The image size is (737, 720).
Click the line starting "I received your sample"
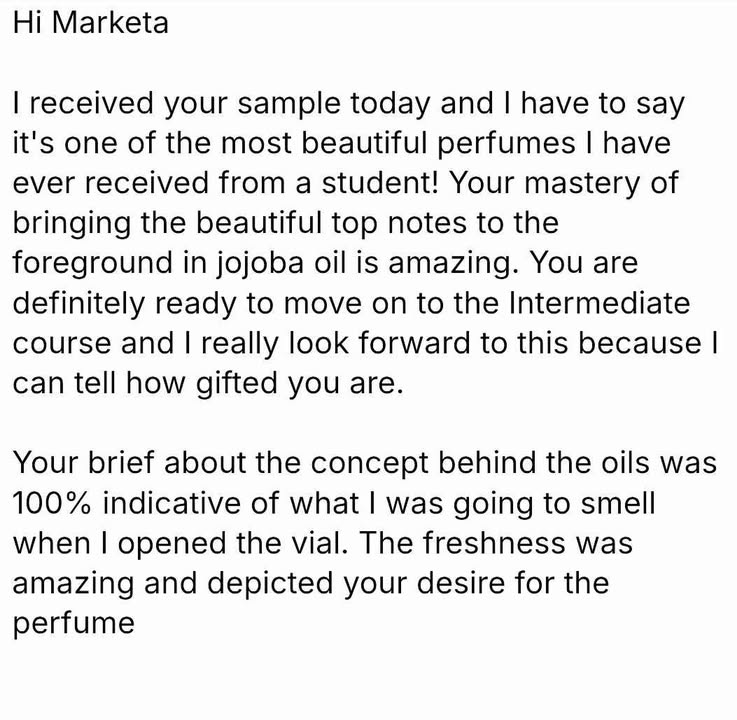point(348,104)
